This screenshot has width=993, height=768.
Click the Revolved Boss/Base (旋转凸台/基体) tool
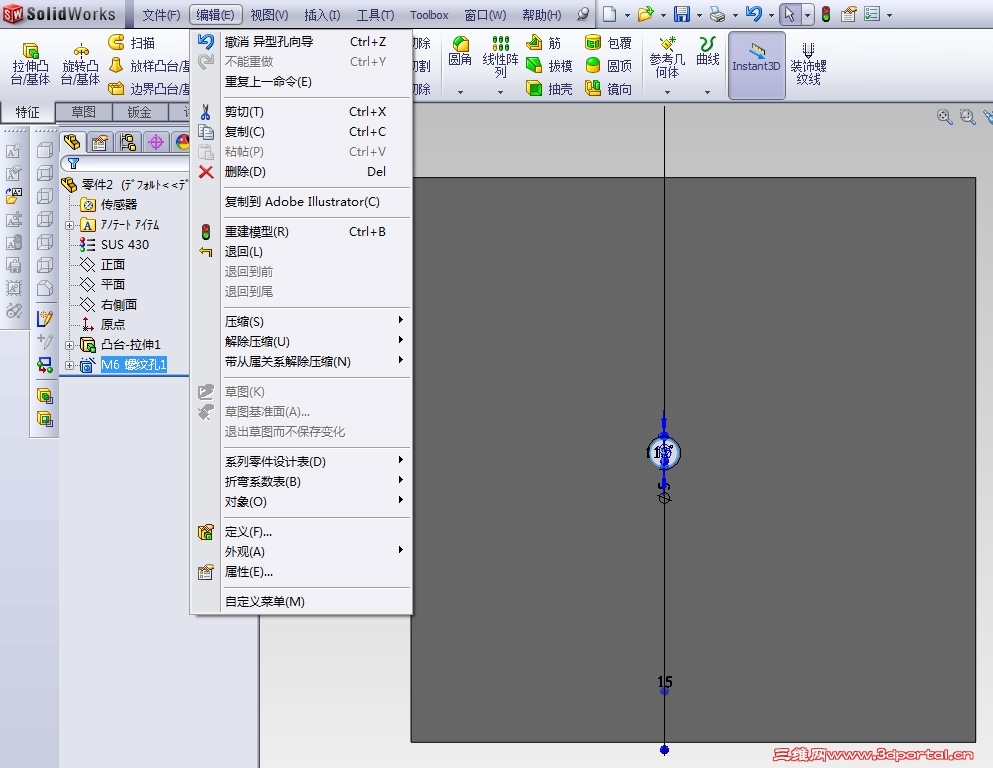click(80, 63)
